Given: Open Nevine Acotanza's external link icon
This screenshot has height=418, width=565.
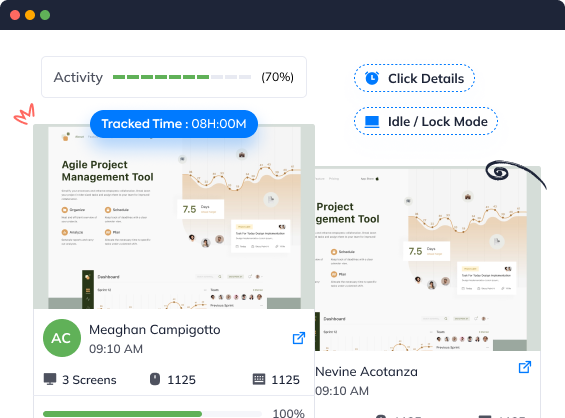Looking at the screenshot, I should [525, 367].
